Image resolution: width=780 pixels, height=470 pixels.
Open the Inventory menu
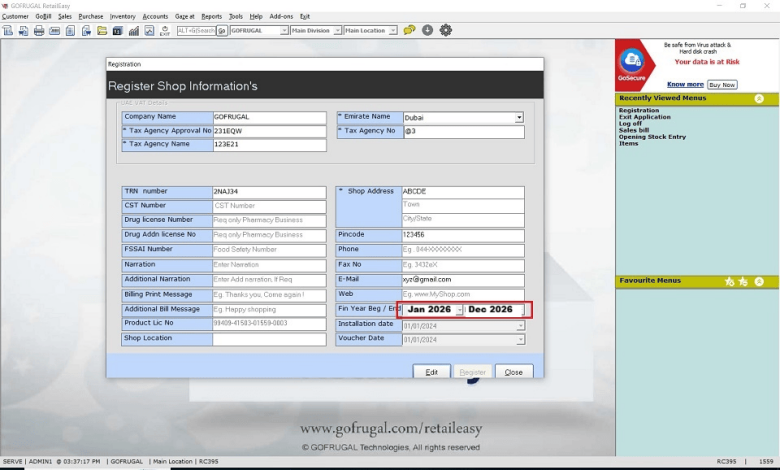tap(122, 16)
